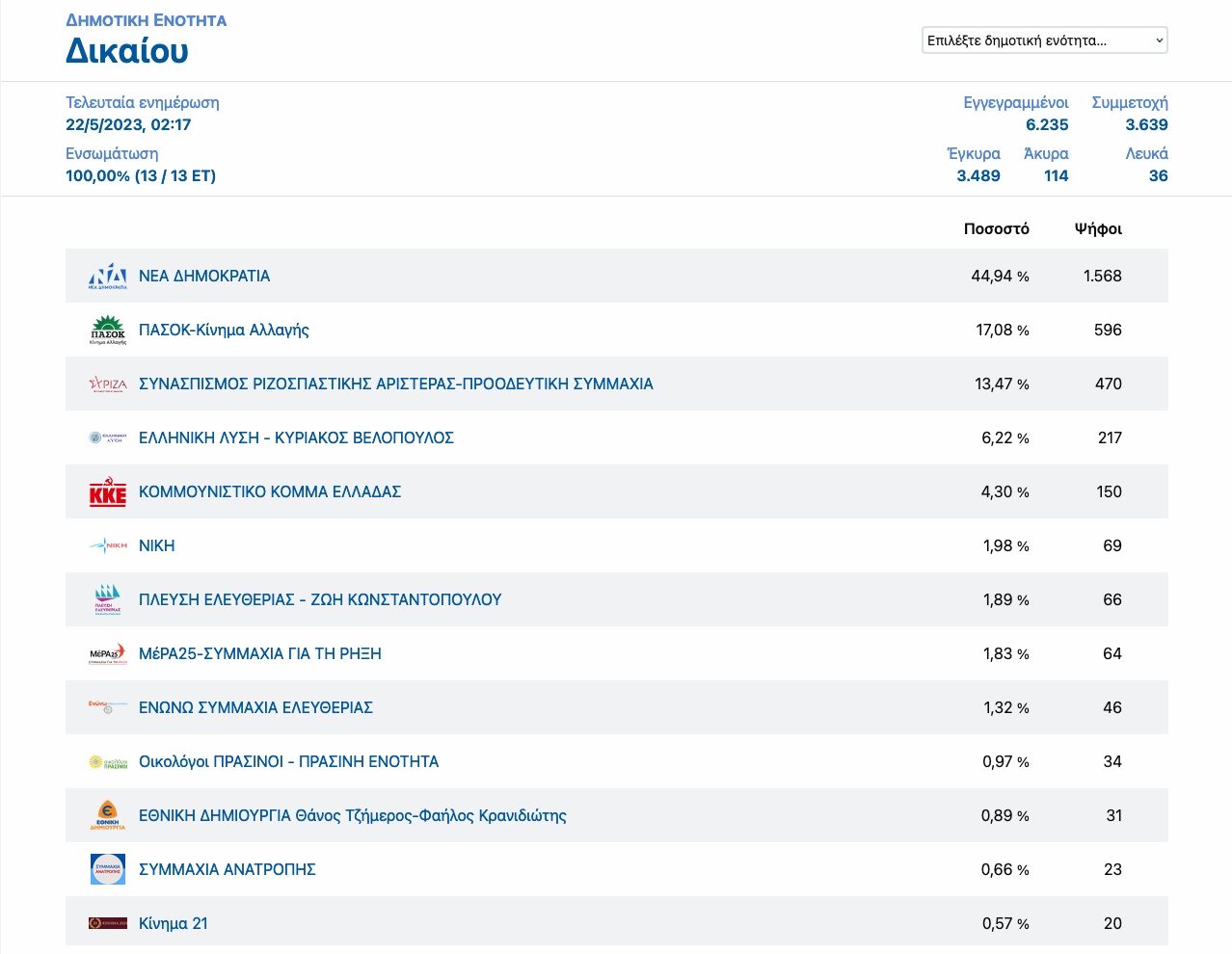Click the last update timestamp 22/5/2023, 02:17
This screenshot has width=1232, height=954.
pos(128,124)
